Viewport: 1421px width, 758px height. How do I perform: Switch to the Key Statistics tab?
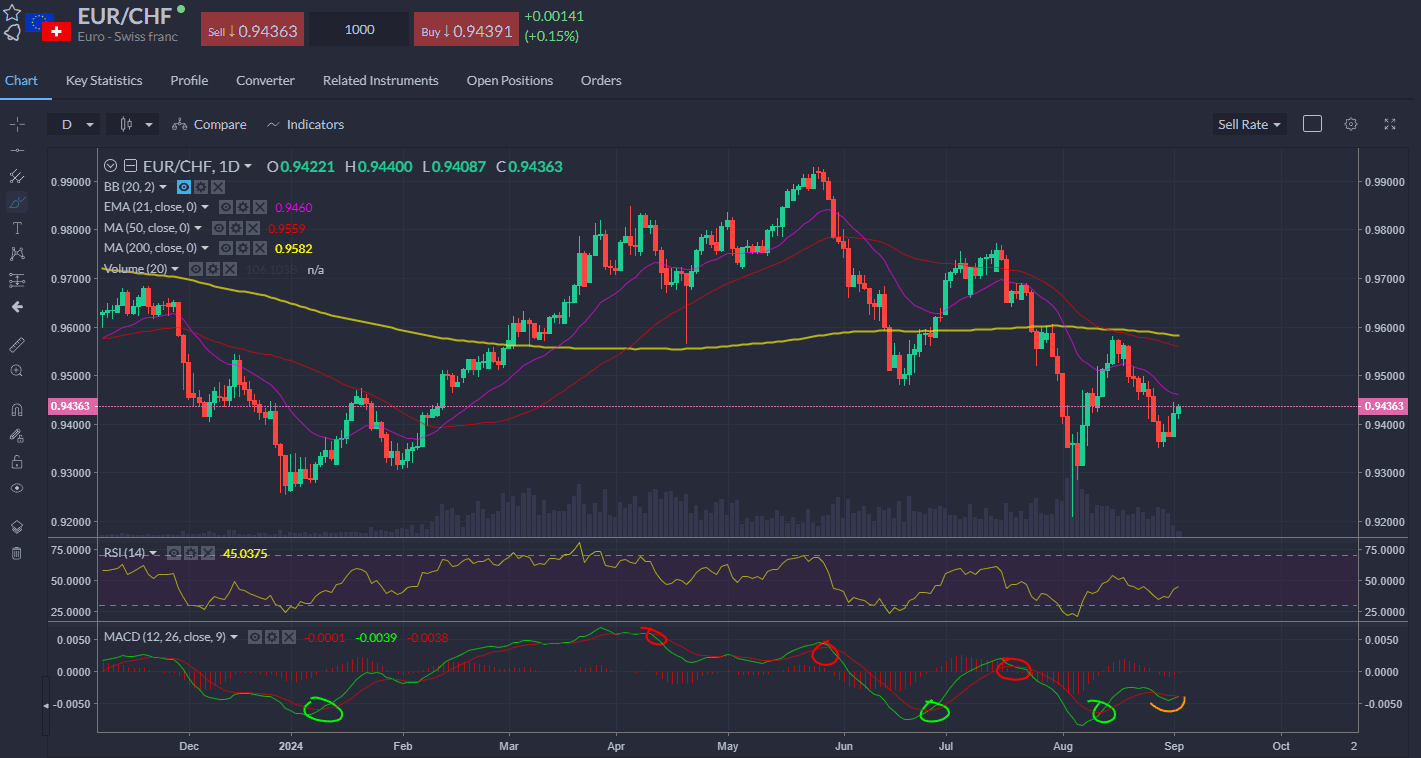pyautogui.click(x=104, y=80)
